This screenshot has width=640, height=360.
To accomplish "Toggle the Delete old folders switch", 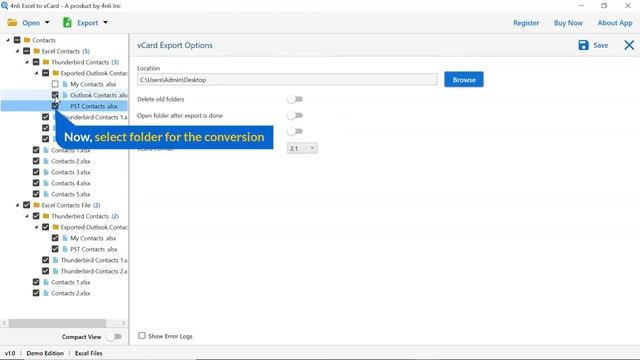I will coord(295,99).
